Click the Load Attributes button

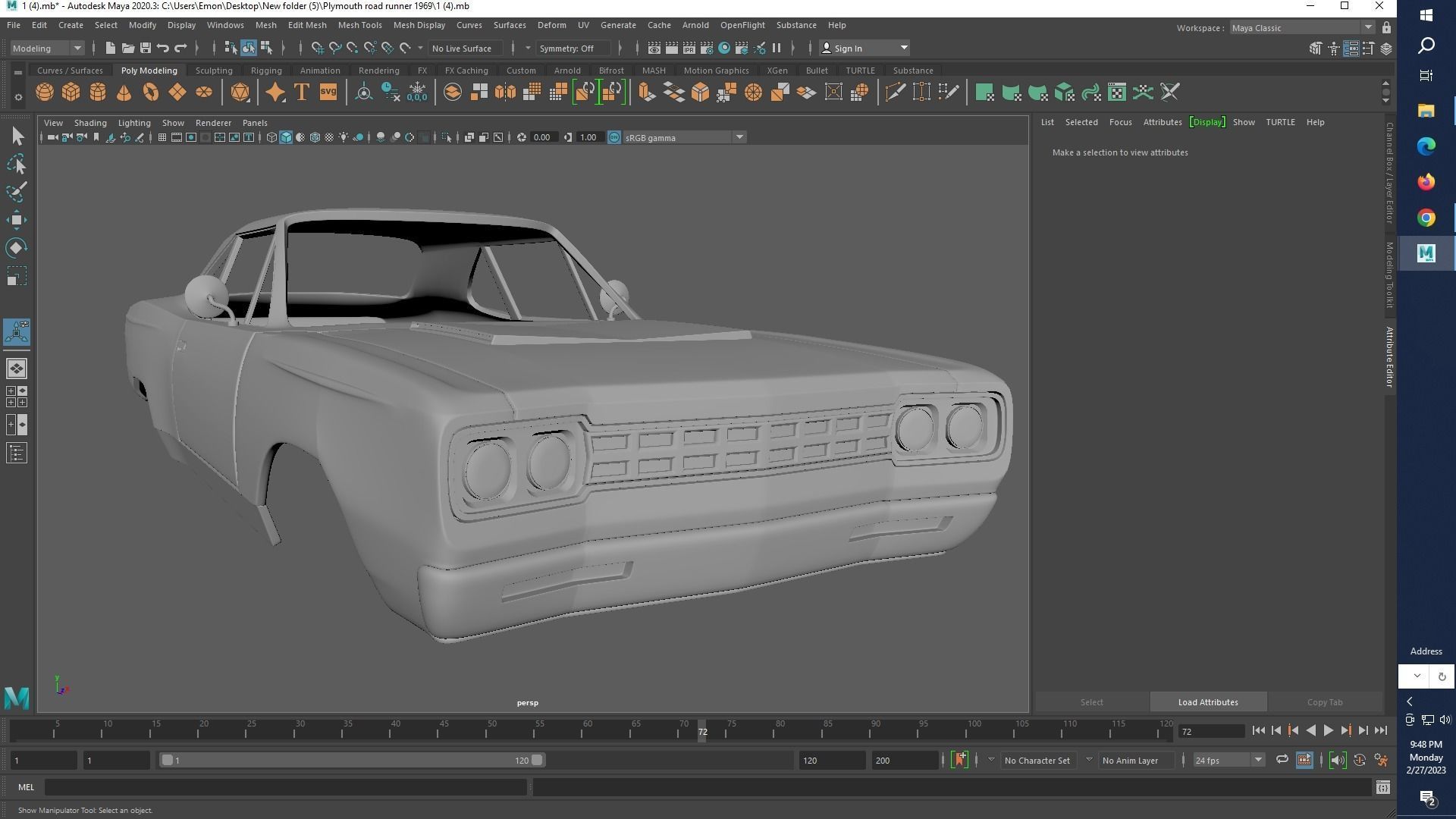tap(1208, 702)
